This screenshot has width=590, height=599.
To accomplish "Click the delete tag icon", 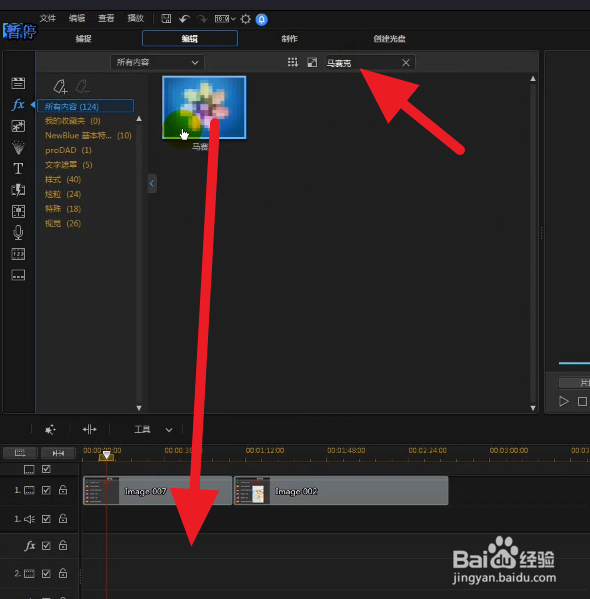I will click(82, 87).
